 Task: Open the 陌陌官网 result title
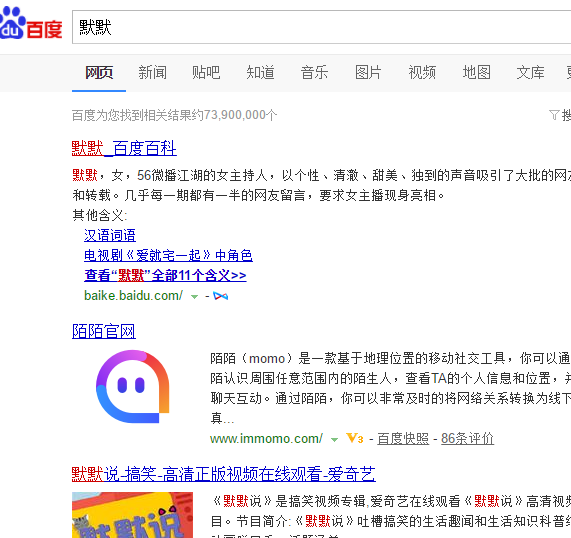pos(104,331)
